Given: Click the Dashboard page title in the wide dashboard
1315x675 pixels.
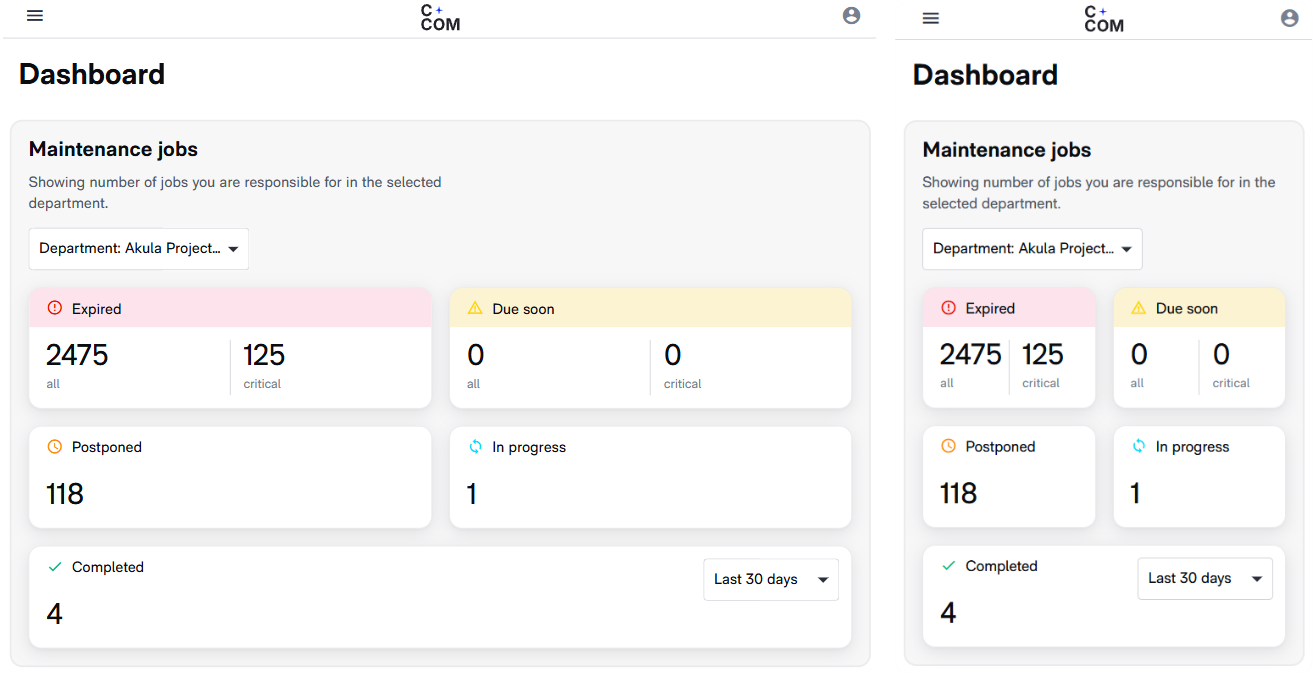Looking at the screenshot, I should pyautogui.click(x=92, y=74).
